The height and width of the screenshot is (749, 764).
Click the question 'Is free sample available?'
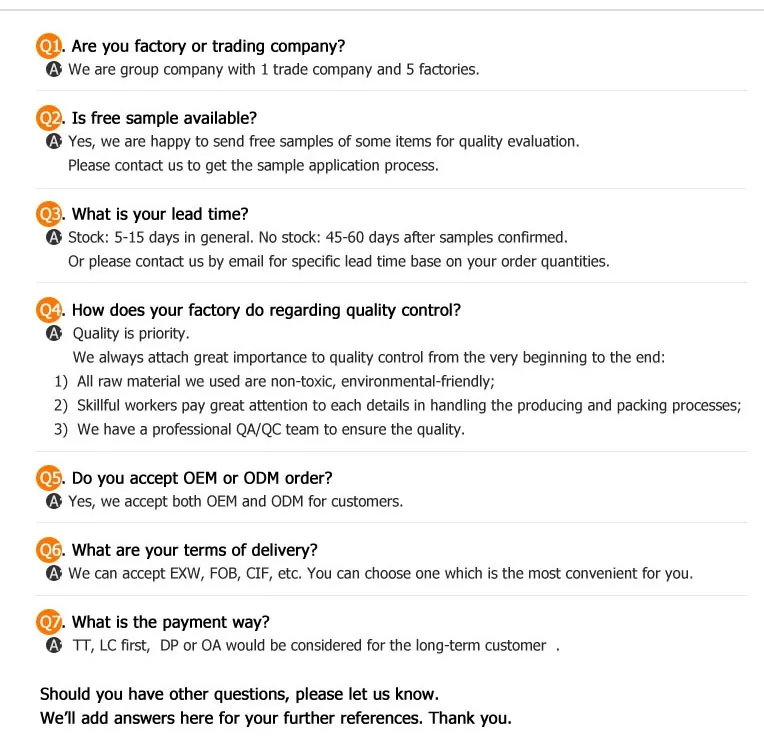(x=164, y=118)
